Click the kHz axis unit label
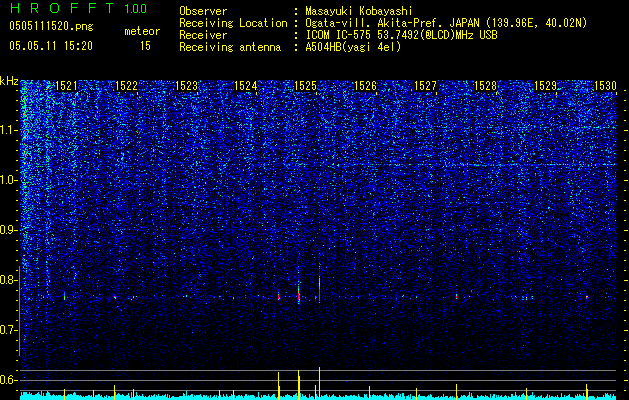The width and height of the screenshot is (629, 400). pyautogui.click(x=9, y=81)
